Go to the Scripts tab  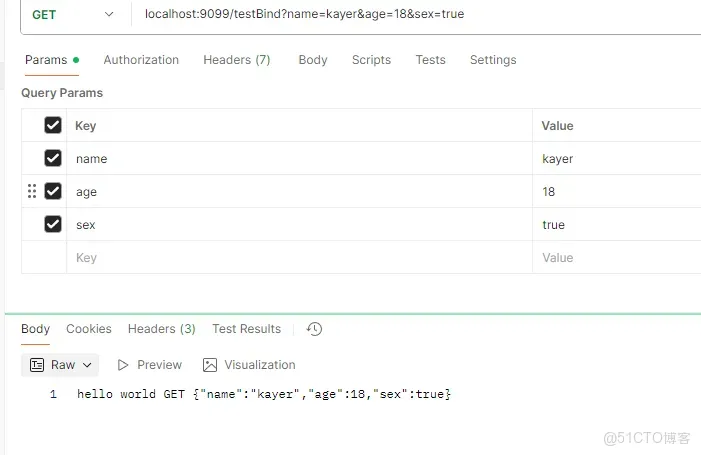pyautogui.click(x=371, y=60)
